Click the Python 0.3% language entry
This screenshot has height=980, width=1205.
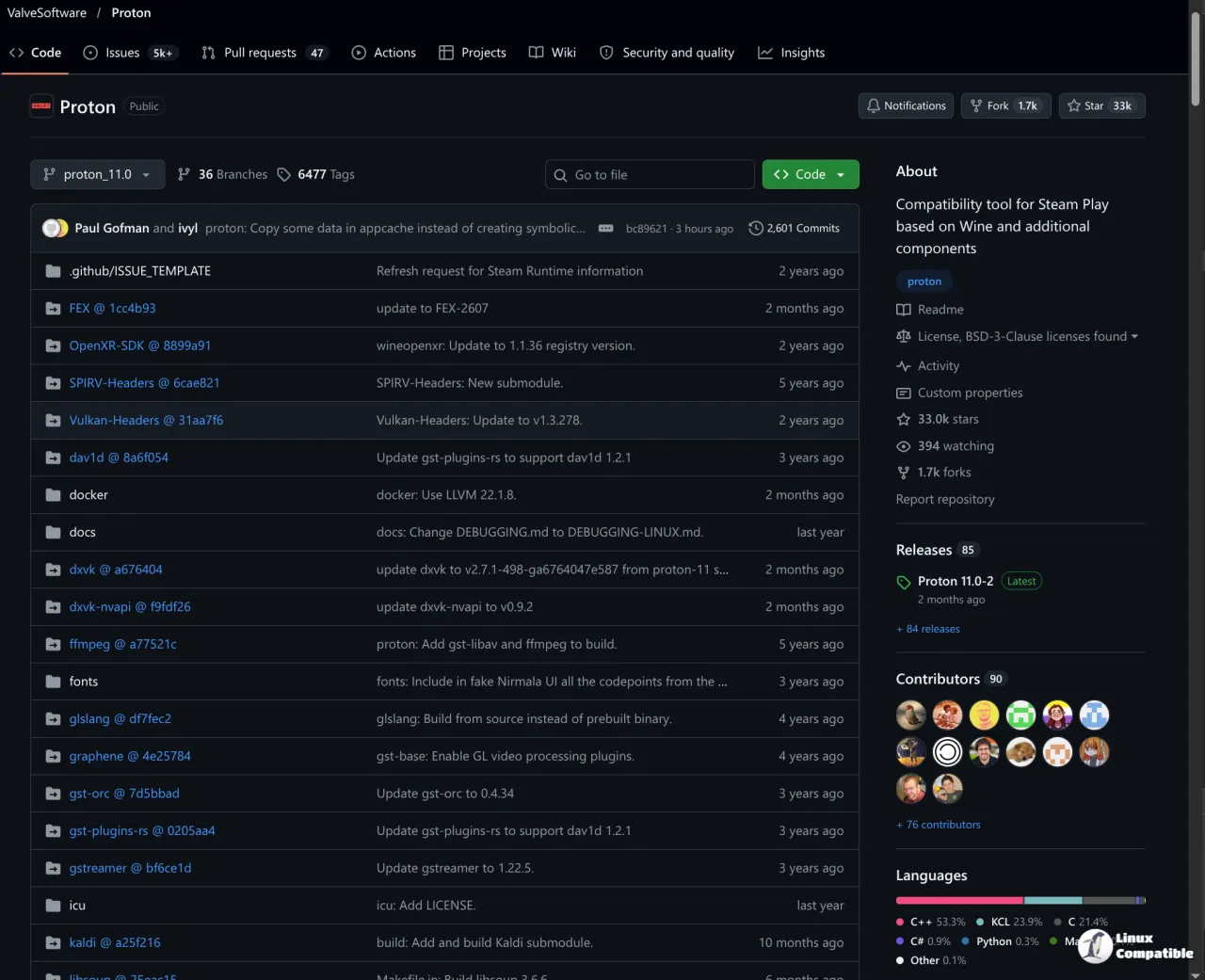click(1001, 941)
